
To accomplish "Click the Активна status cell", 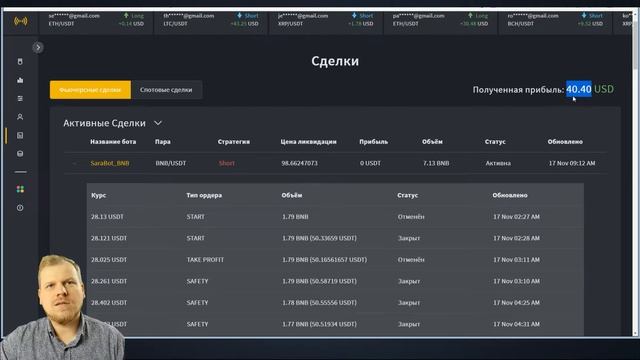I will click(498, 163).
